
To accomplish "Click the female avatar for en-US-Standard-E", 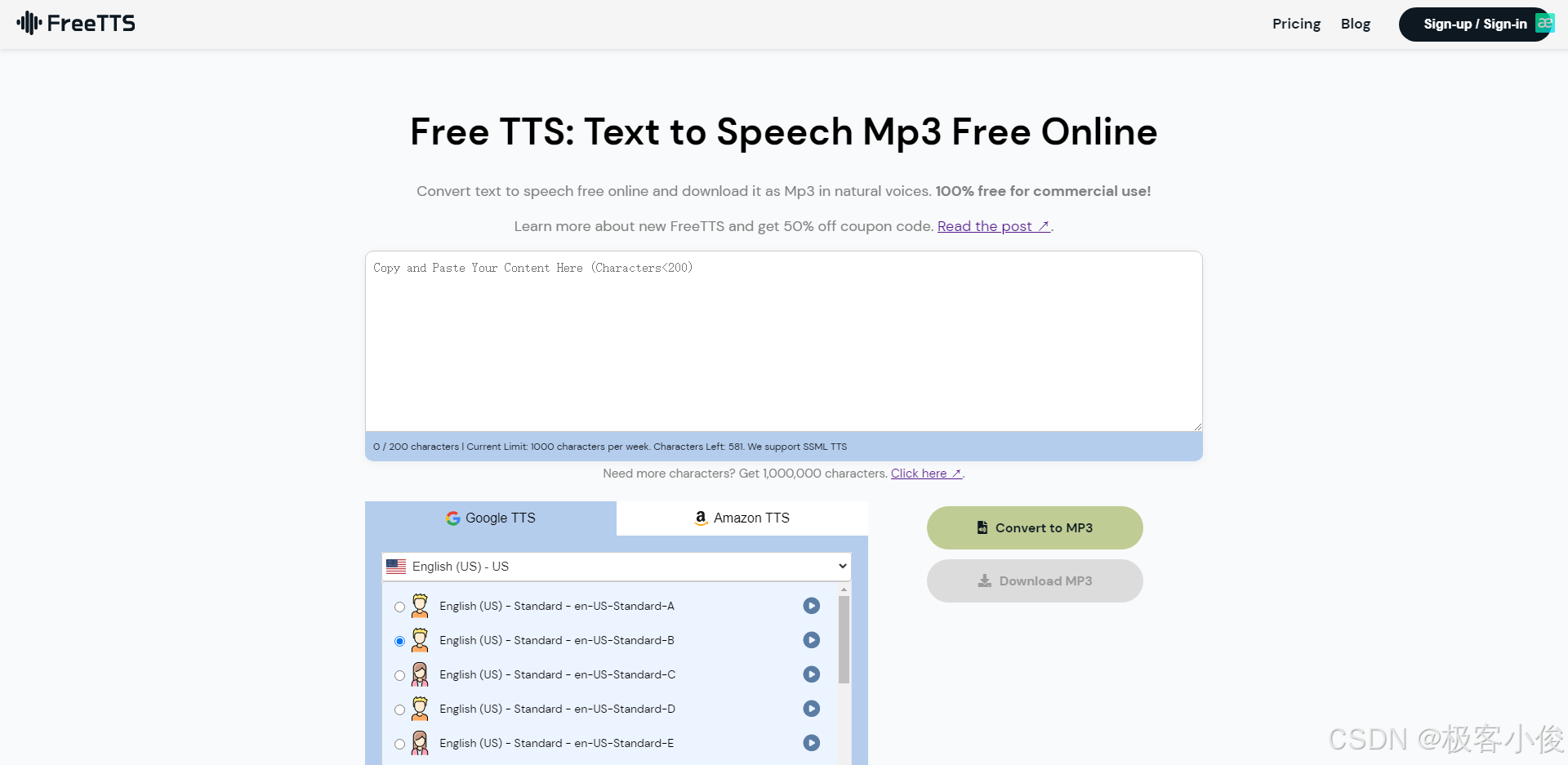I will point(420,743).
